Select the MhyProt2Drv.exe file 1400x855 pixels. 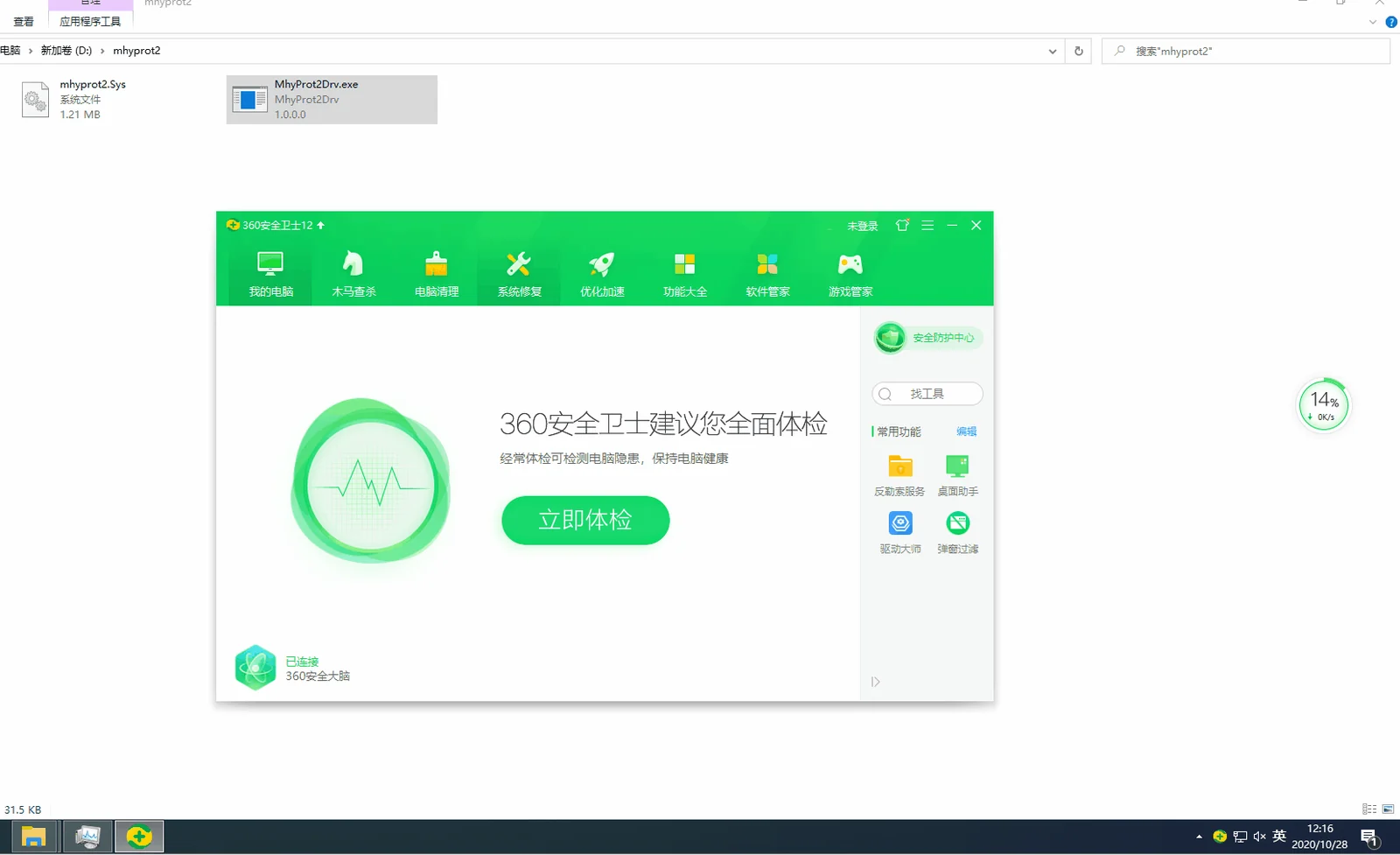pos(332,99)
